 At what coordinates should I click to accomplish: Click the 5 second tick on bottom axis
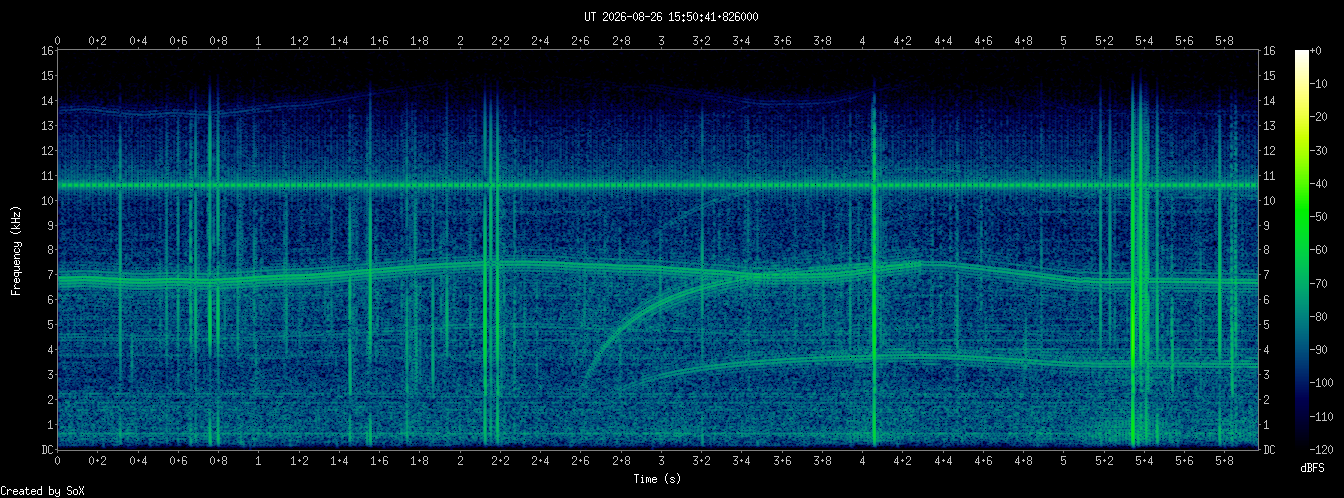click(1063, 460)
